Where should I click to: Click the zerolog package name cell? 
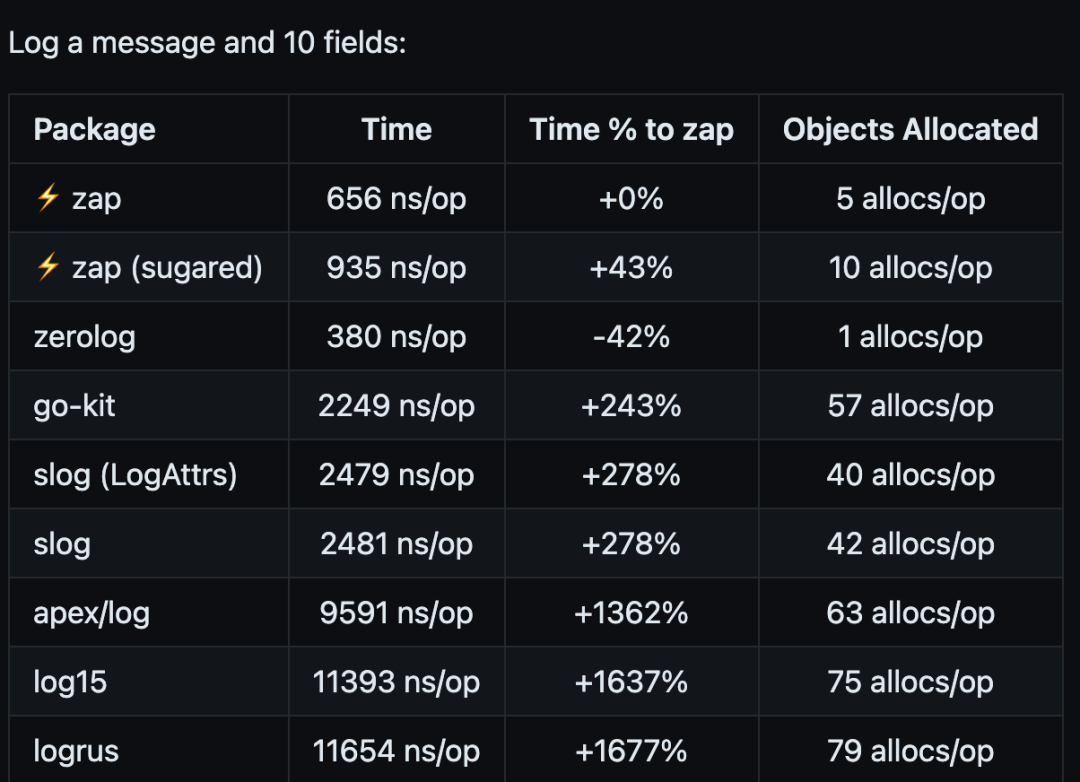[x=84, y=336]
